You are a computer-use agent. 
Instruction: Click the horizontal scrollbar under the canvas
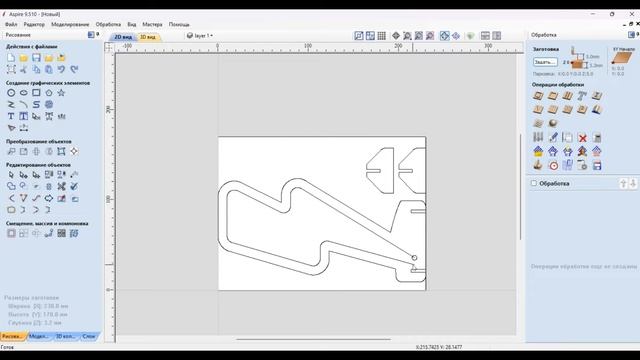313,339
